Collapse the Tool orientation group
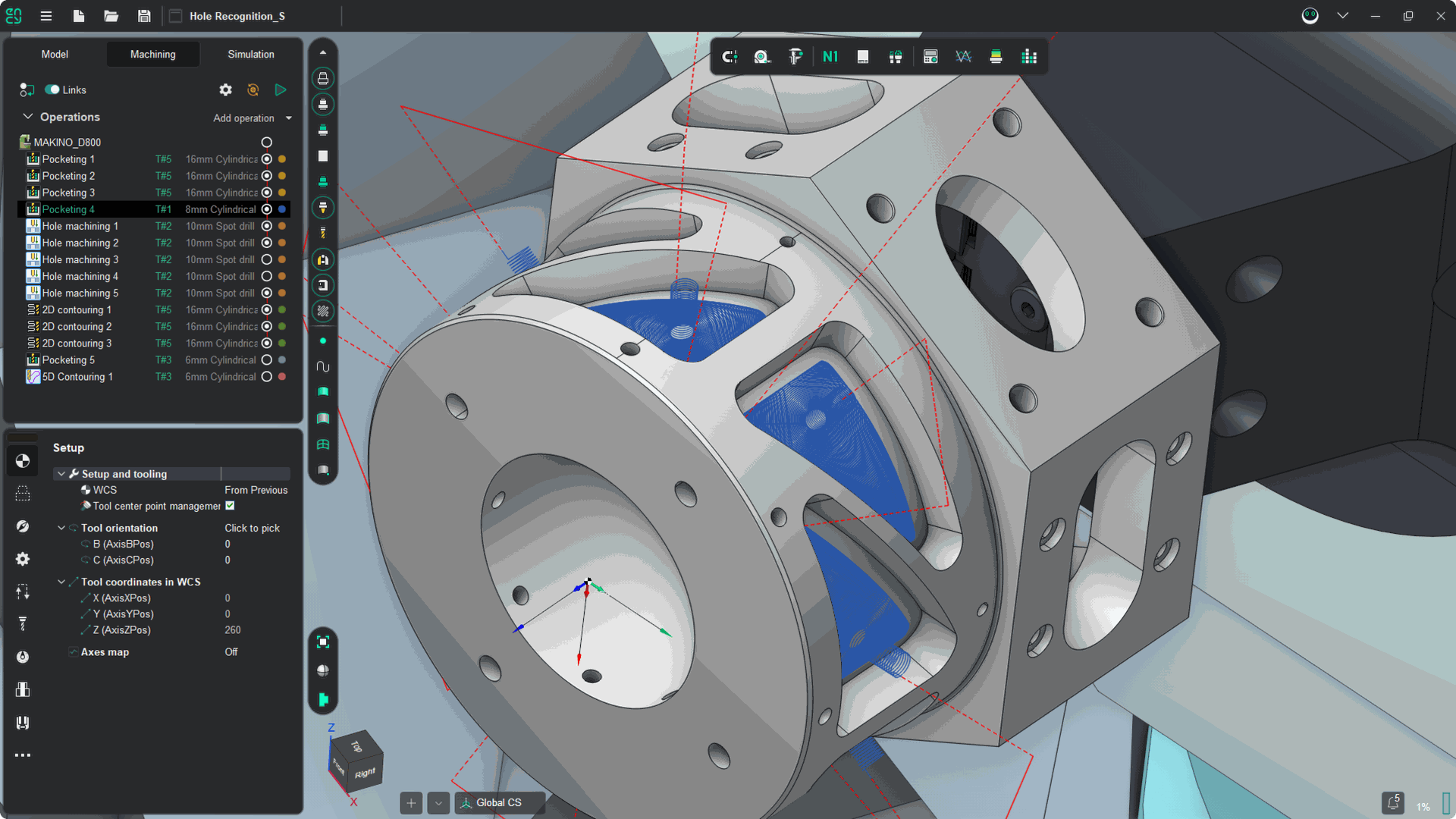This screenshot has width=1456, height=819. coord(61,528)
